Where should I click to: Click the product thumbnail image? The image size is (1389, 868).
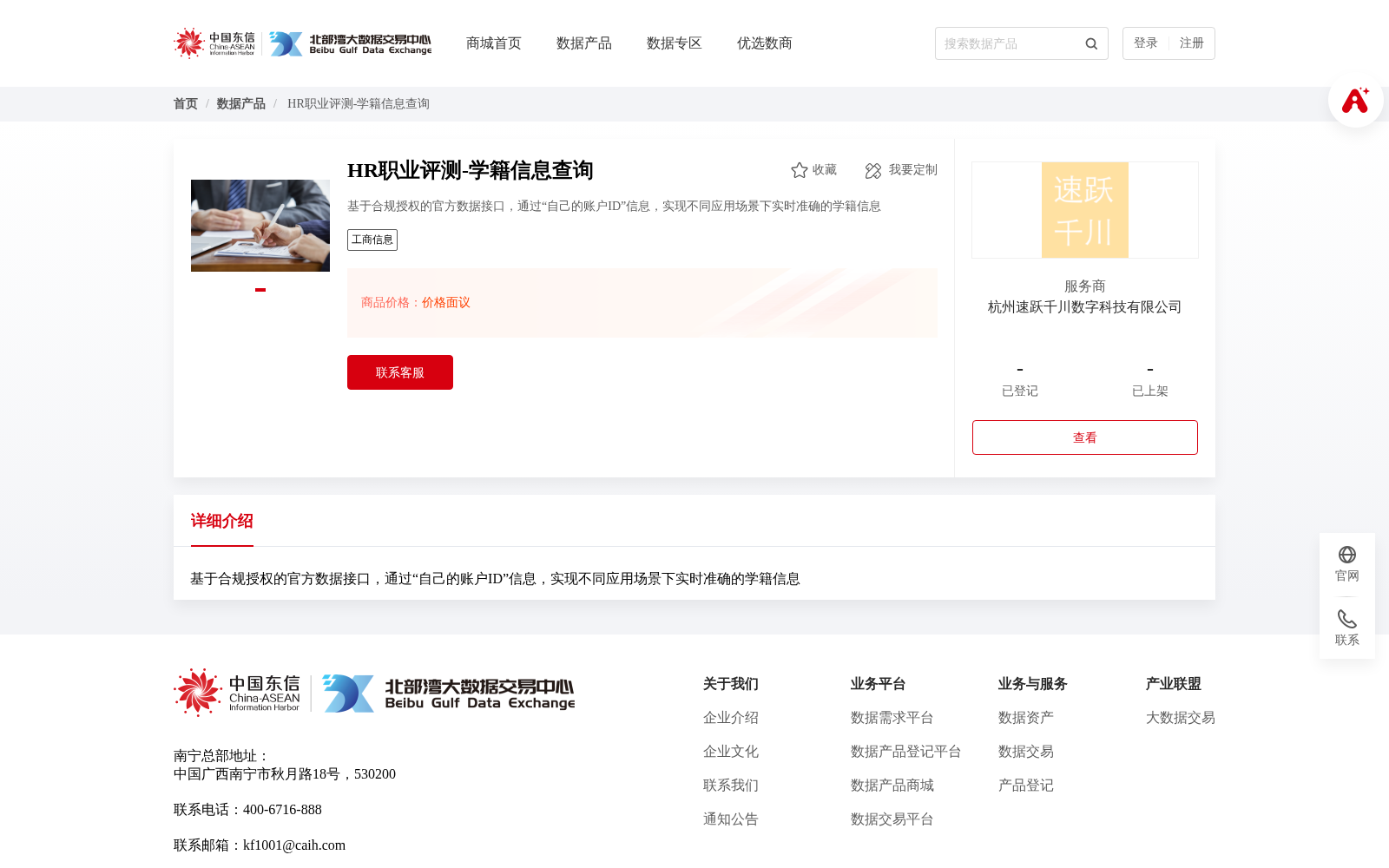(x=260, y=226)
